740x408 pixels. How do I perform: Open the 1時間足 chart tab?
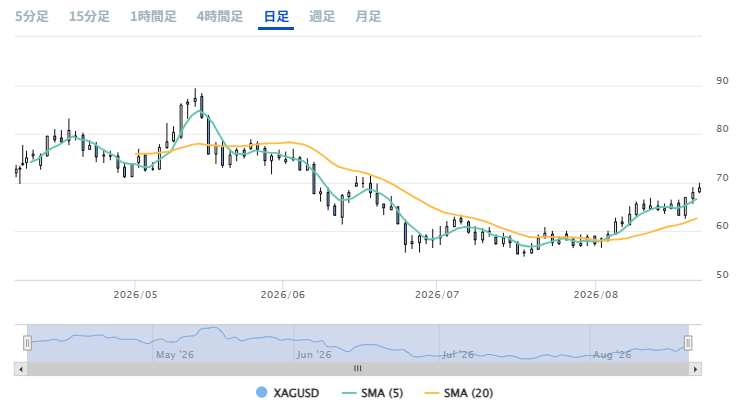153,17
